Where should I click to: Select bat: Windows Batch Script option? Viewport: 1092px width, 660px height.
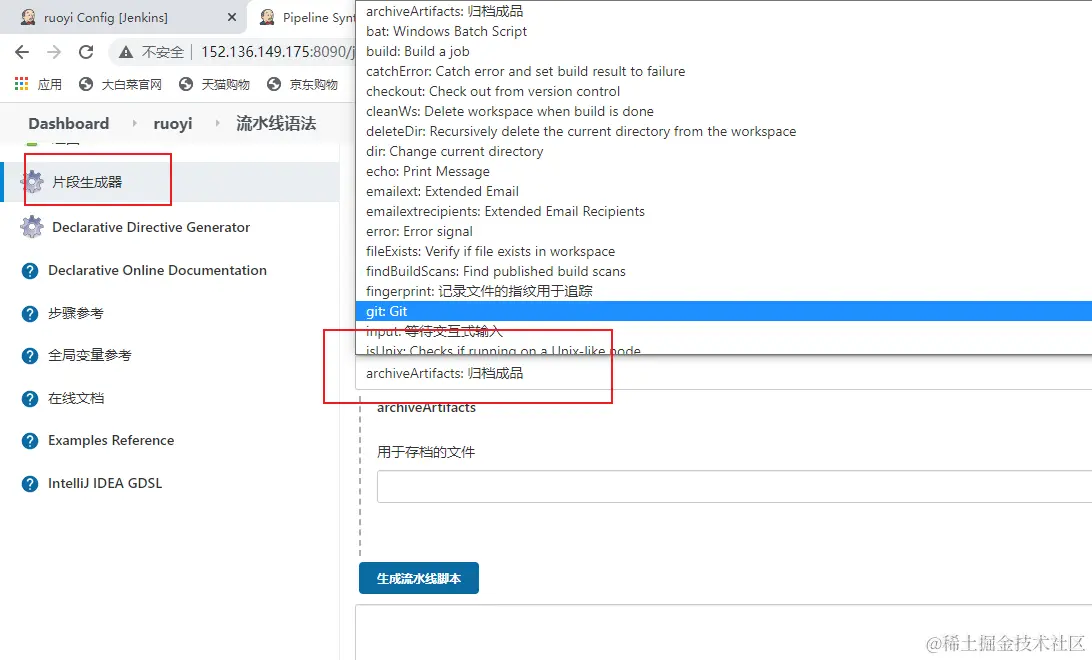pos(724,31)
